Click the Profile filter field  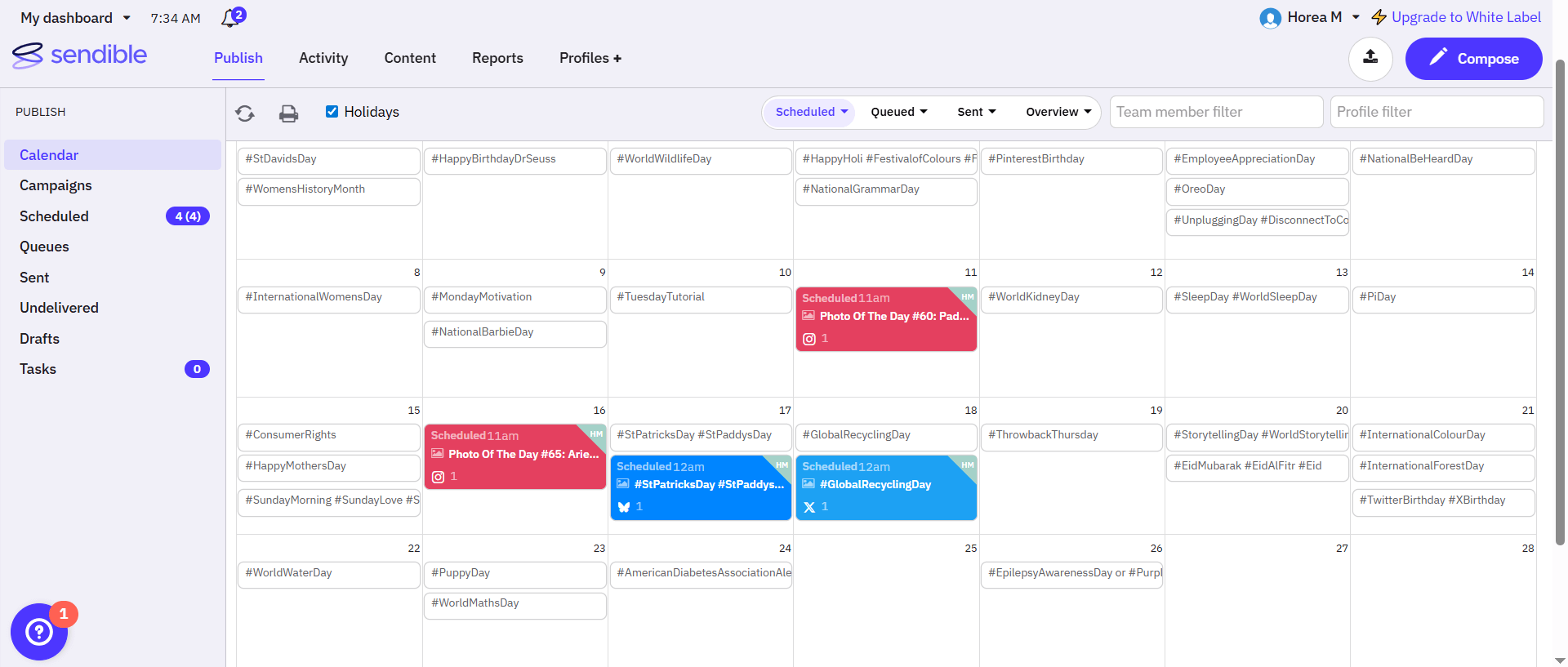coord(1437,112)
